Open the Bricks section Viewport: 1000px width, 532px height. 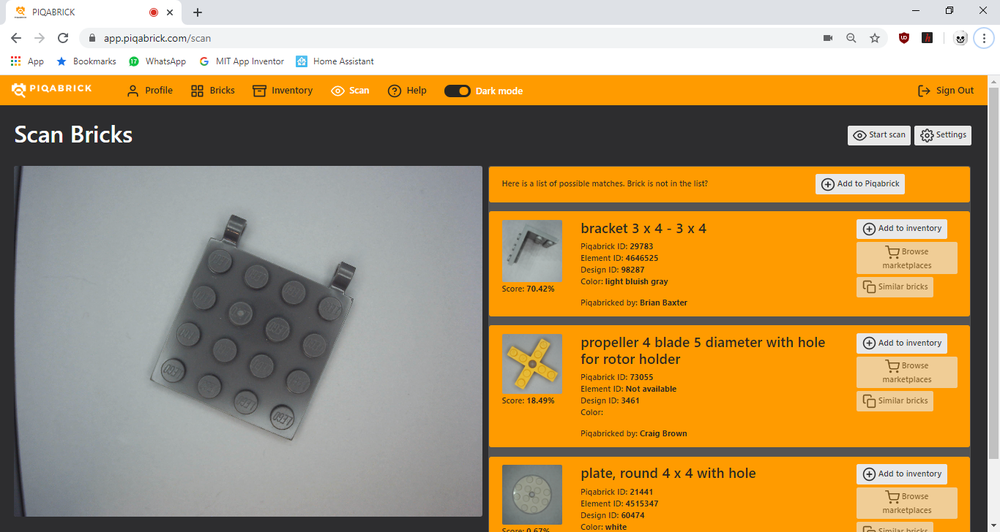[x=213, y=91]
